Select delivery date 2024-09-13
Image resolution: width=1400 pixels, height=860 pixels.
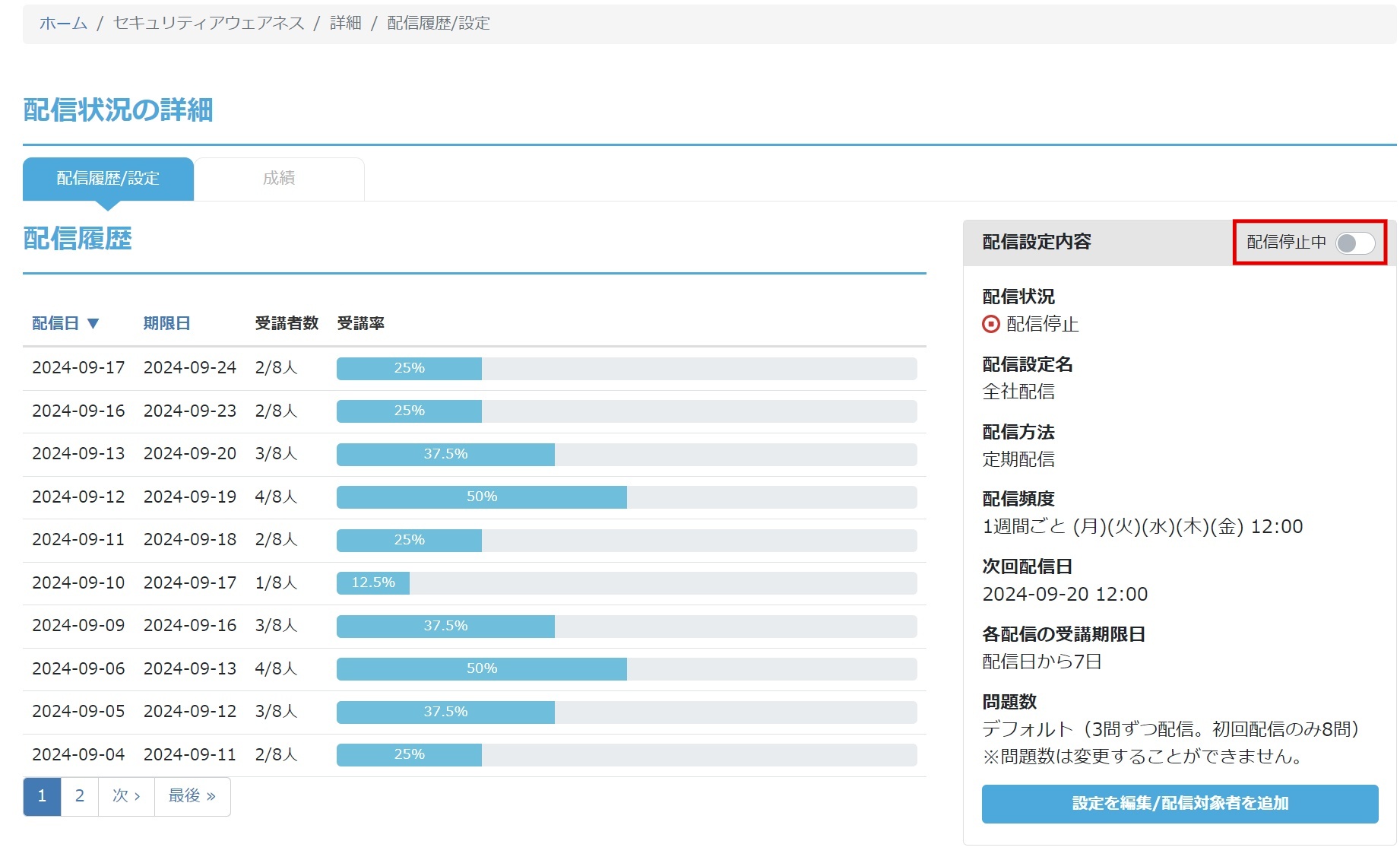click(x=78, y=454)
